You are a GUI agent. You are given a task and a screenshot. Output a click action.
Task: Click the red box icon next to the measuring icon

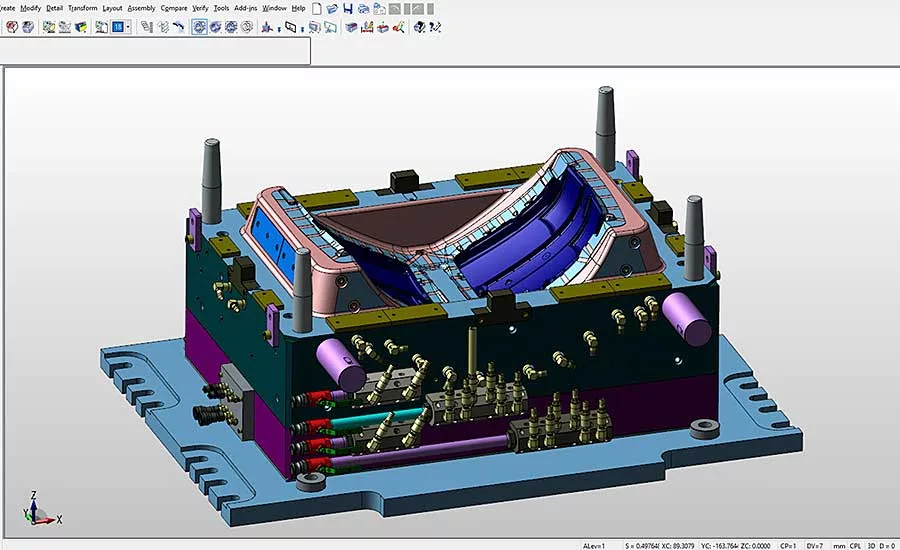(x=382, y=27)
